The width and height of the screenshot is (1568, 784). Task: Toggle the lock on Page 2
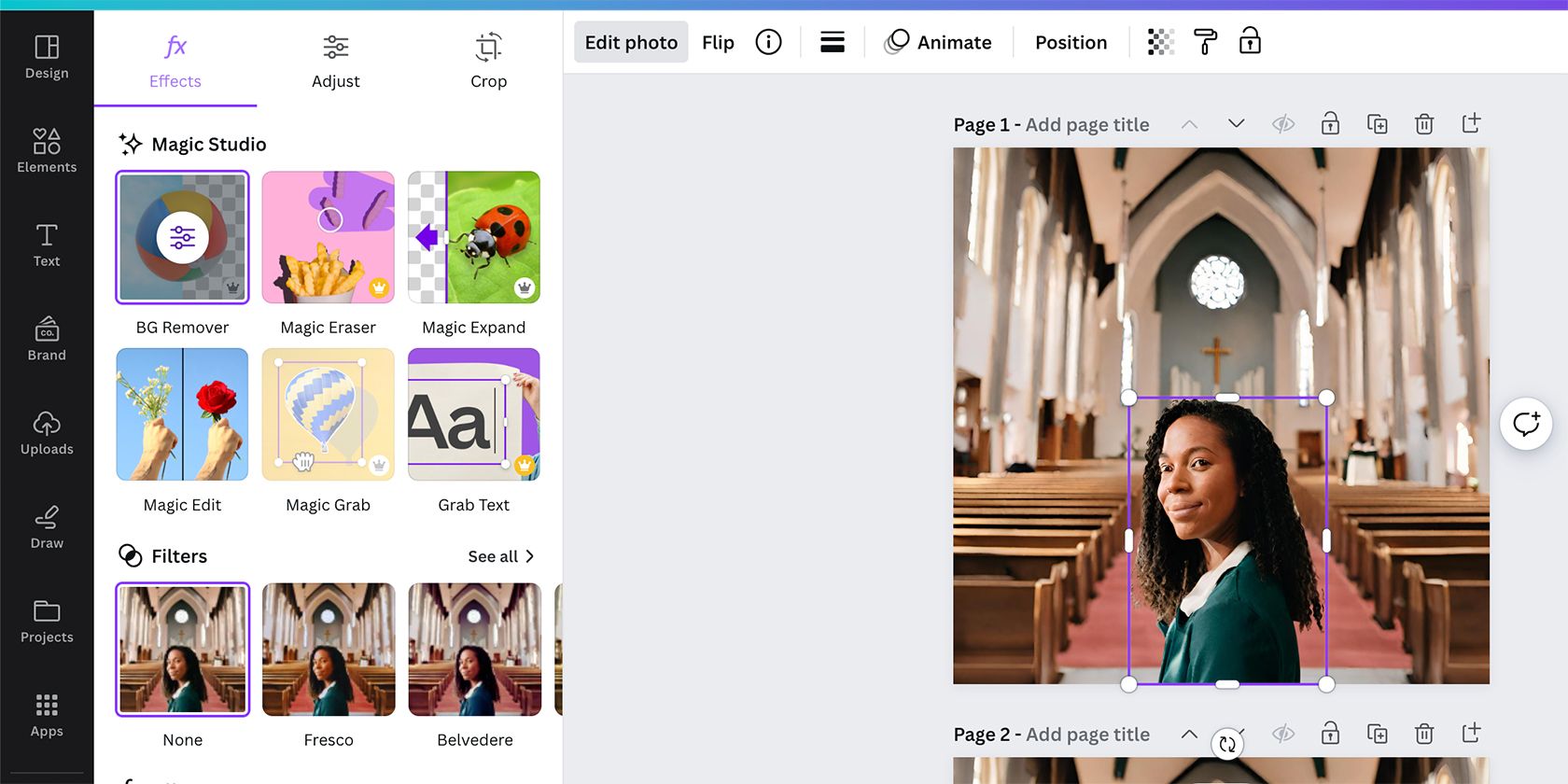(x=1330, y=734)
